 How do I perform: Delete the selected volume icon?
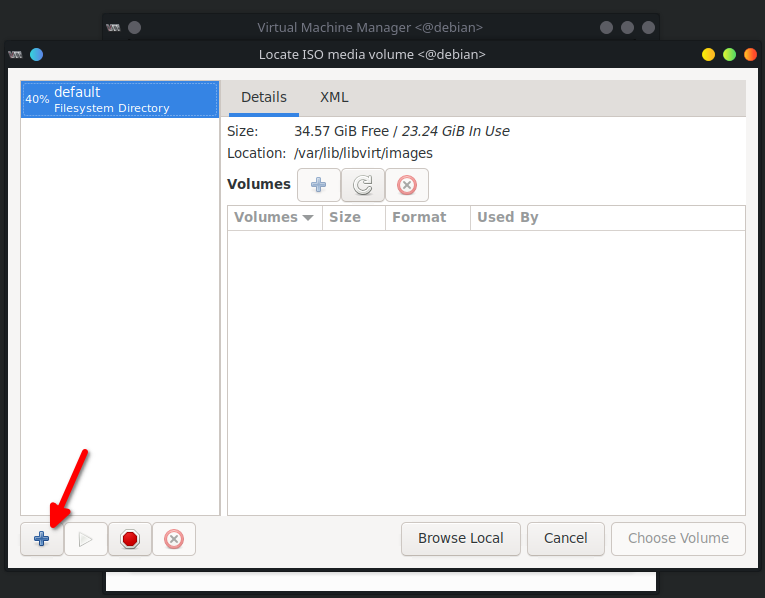407,185
